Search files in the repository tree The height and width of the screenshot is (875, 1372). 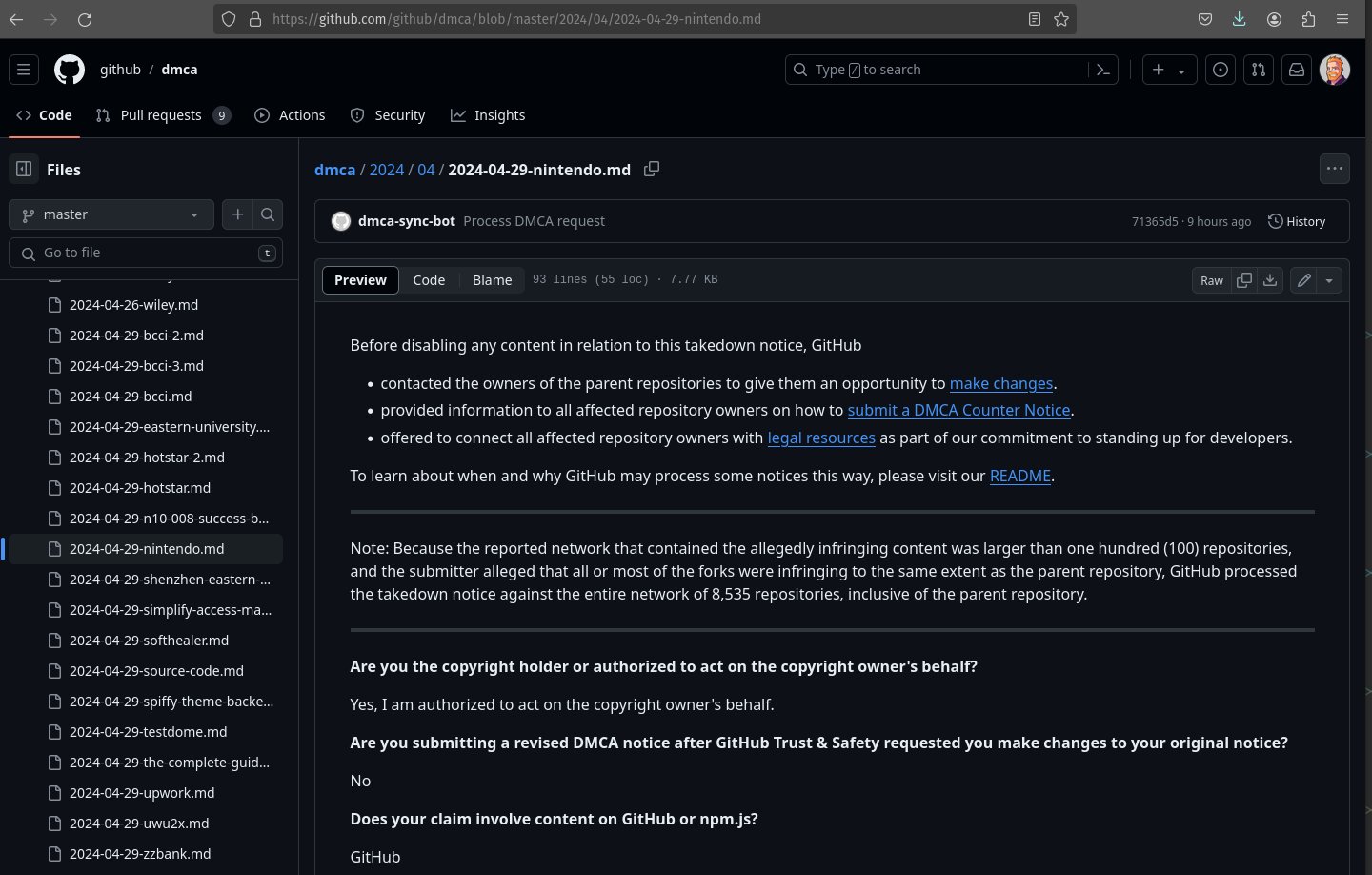[268, 214]
